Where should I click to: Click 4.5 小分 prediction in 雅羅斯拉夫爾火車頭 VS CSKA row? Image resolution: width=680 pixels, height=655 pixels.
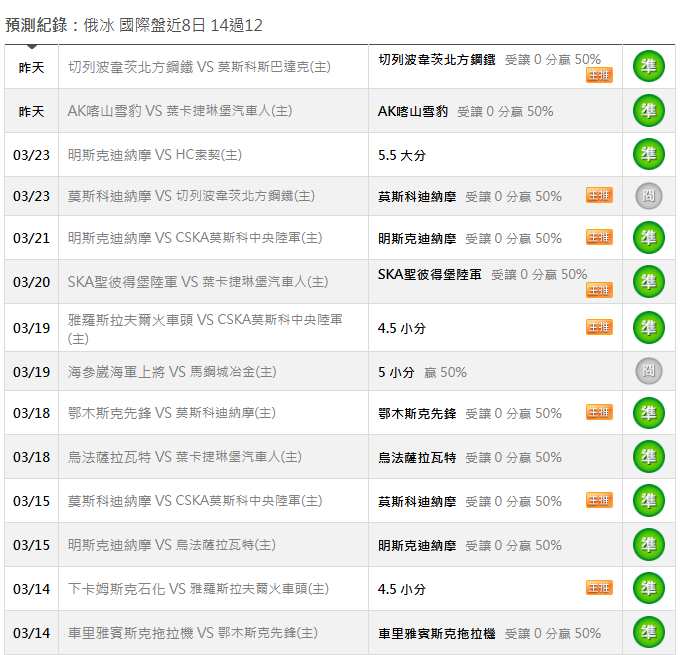tap(402, 328)
